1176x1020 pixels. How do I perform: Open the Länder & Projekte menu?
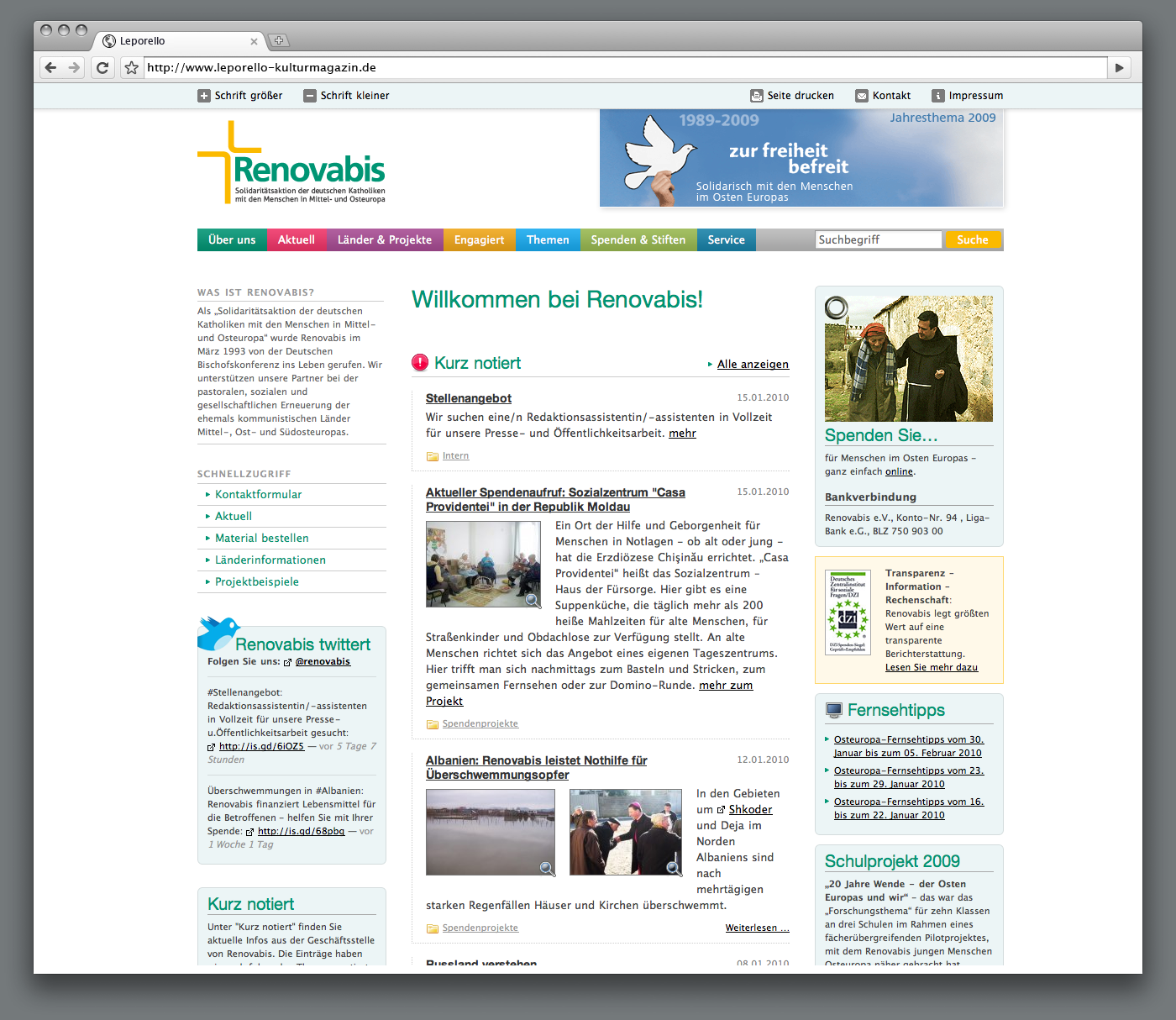click(x=385, y=240)
